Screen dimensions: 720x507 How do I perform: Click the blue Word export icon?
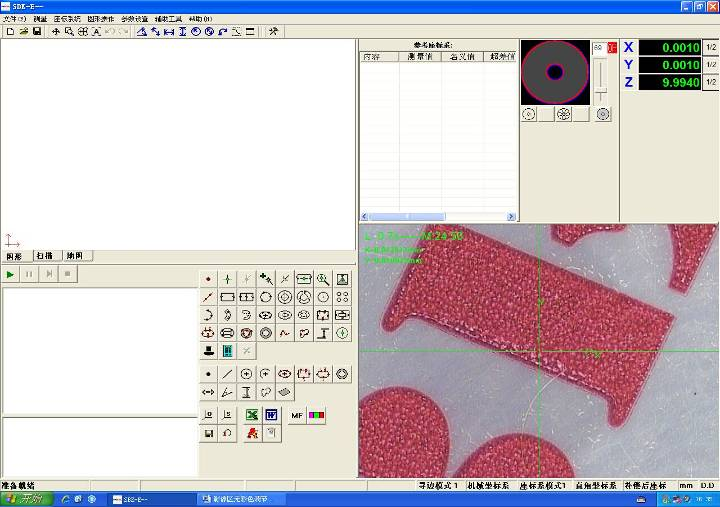tap(271, 415)
